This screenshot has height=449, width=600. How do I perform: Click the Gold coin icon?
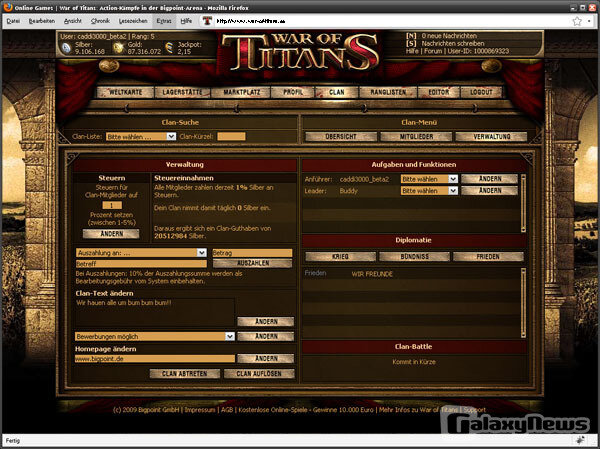pos(118,48)
